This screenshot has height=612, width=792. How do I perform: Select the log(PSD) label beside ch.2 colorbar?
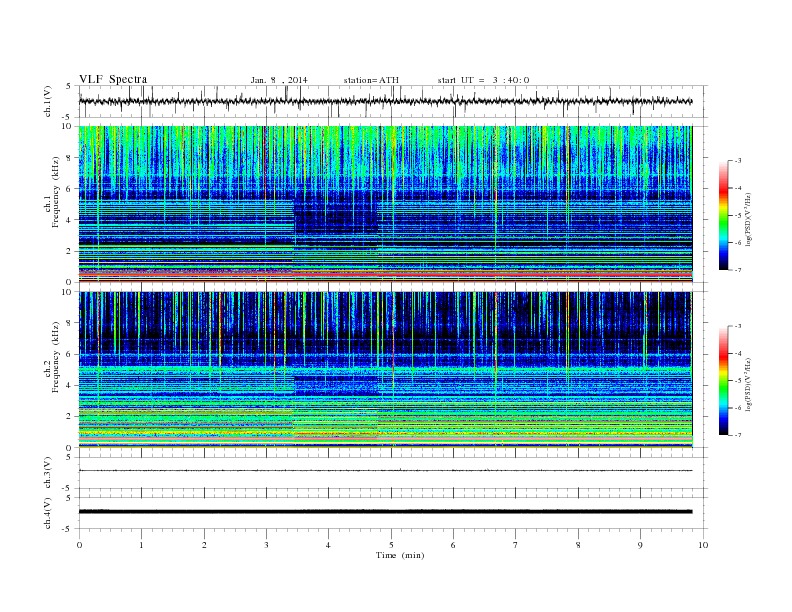[748, 384]
